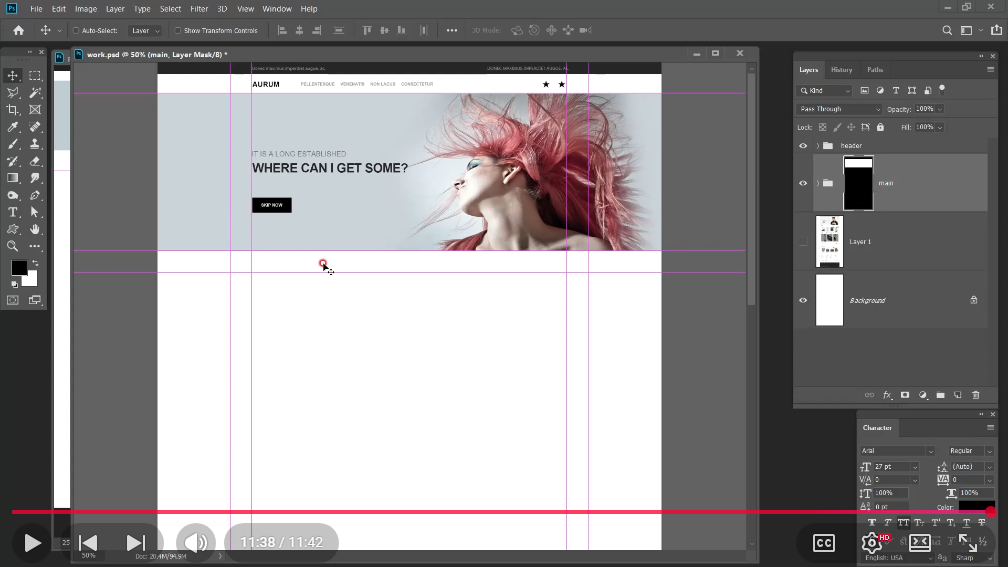Select the Path Selection arrow tool
This screenshot has height=567, width=1008.
coord(35,212)
